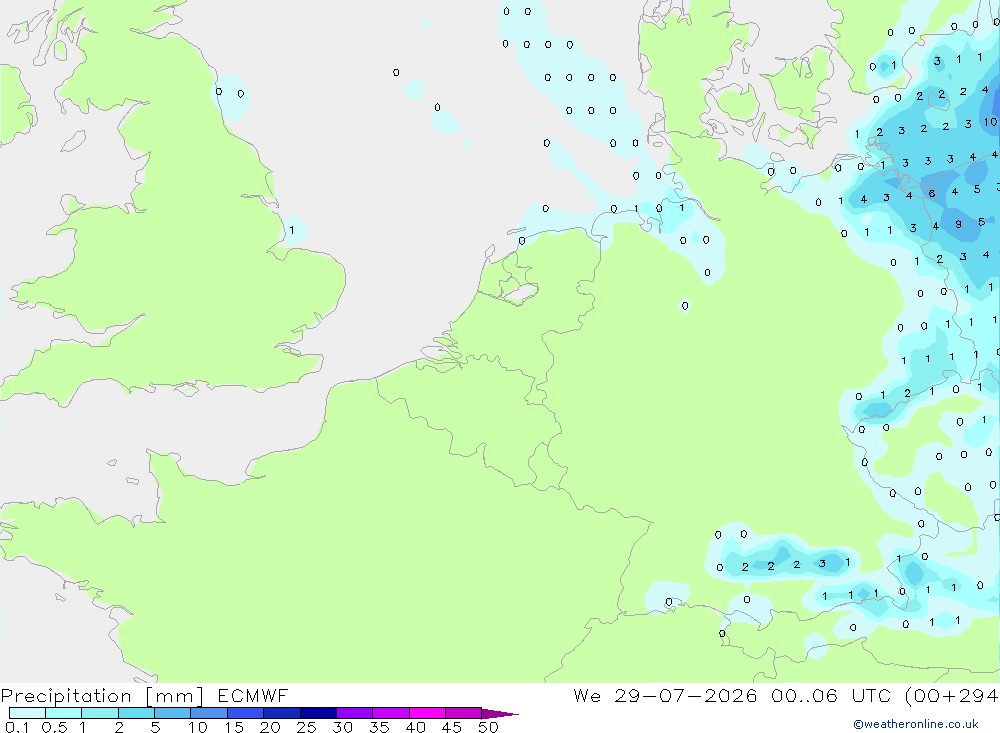Viewport: 1000px width, 733px height.
Task: Choose the 10–15 mm legend color swatch
Action: 209,713
